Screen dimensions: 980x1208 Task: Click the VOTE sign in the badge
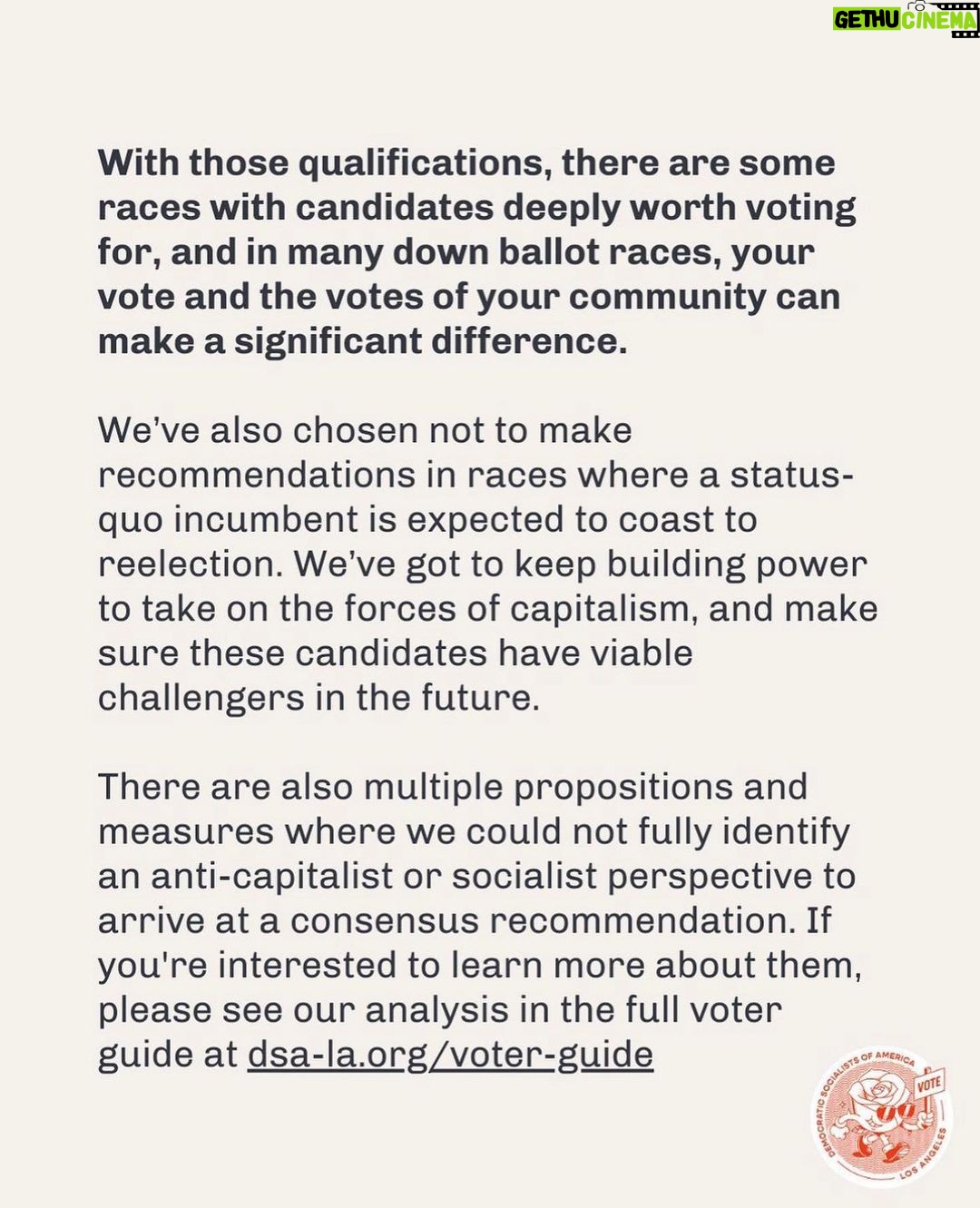pyautogui.click(x=929, y=1084)
